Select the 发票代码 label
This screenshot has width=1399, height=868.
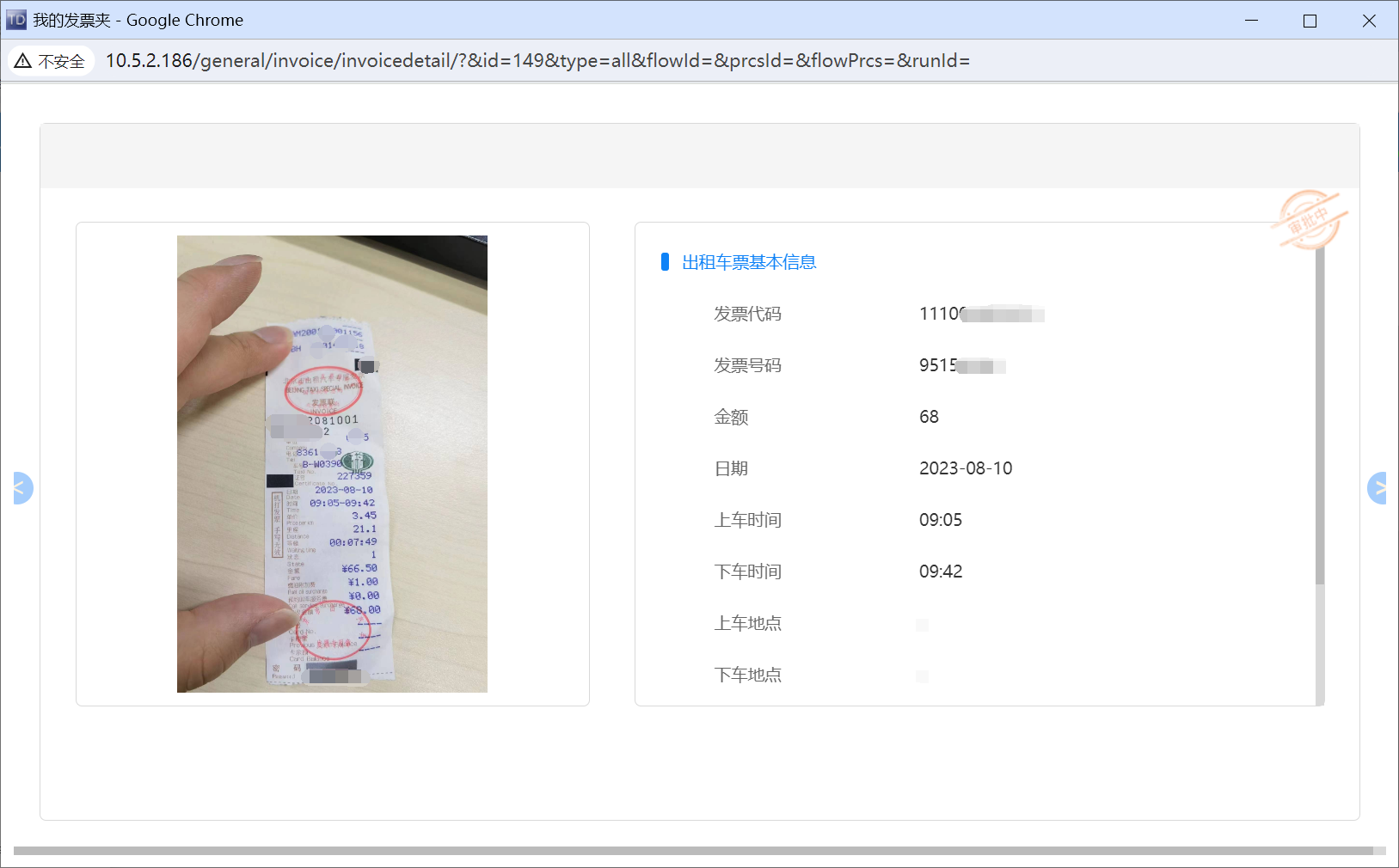click(747, 314)
